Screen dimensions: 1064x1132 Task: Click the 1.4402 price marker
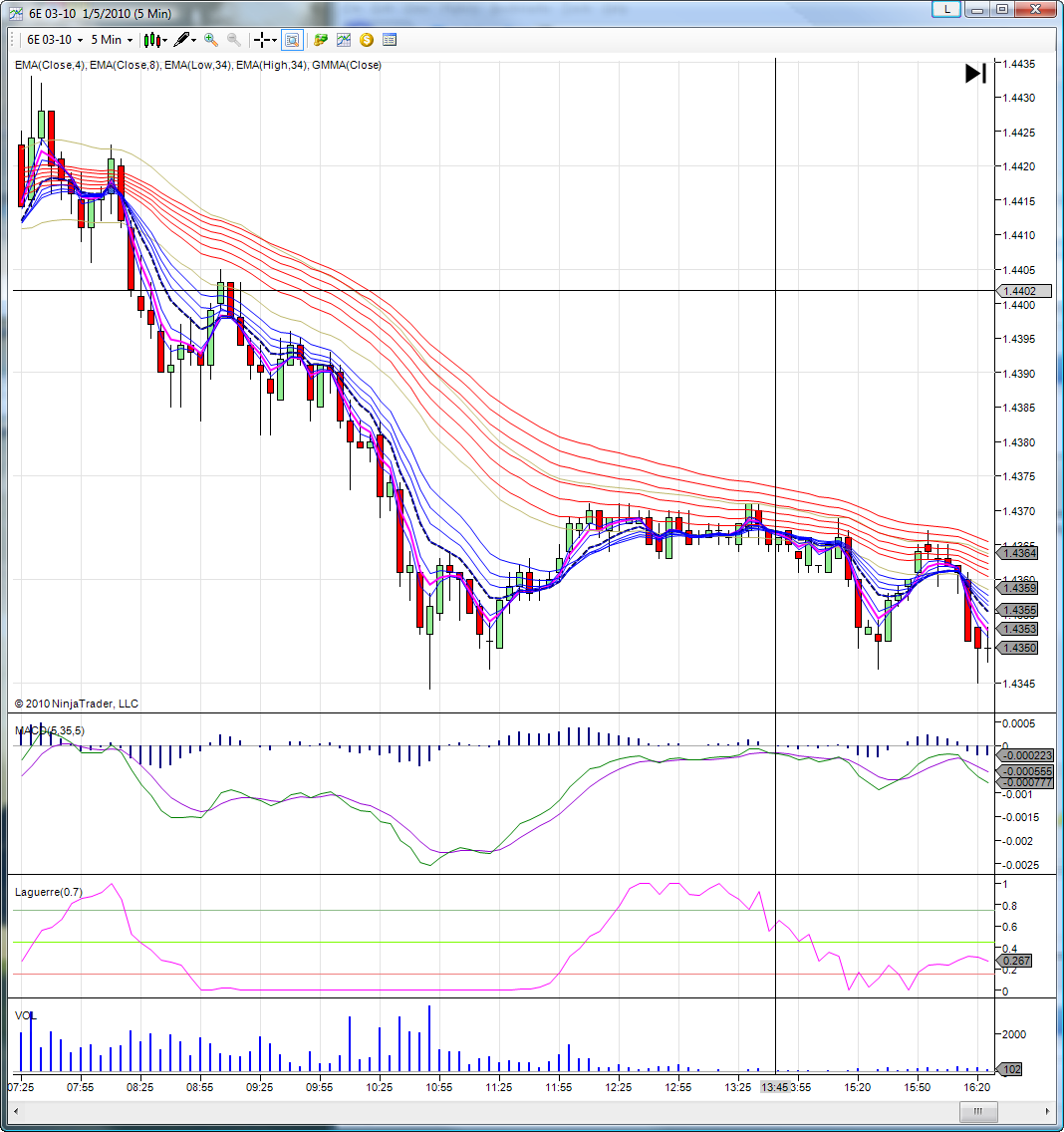[1024, 291]
